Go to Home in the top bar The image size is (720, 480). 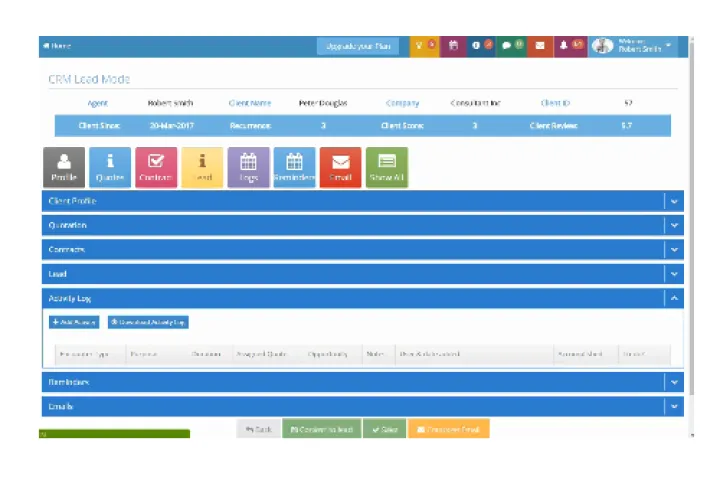coord(56,46)
